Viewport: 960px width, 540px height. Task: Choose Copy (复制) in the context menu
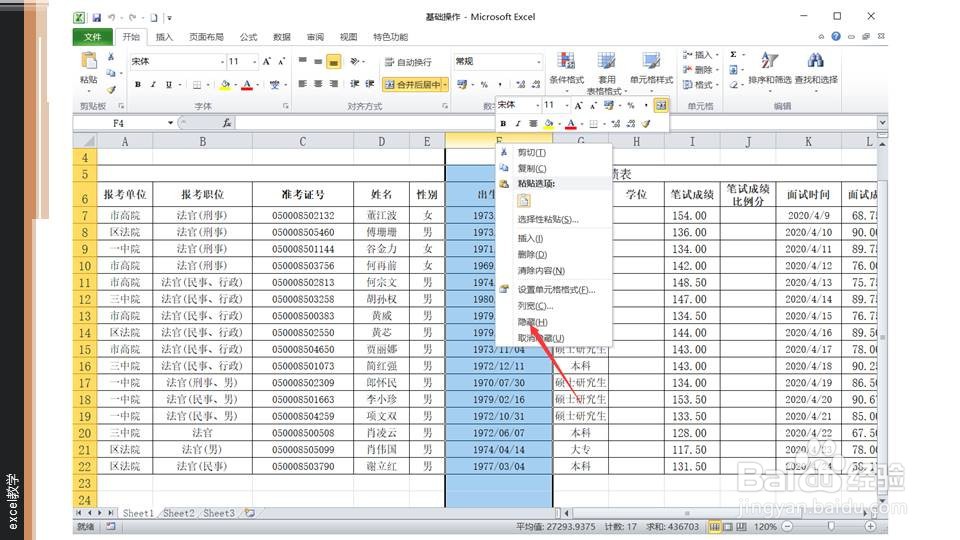[x=556, y=168]
